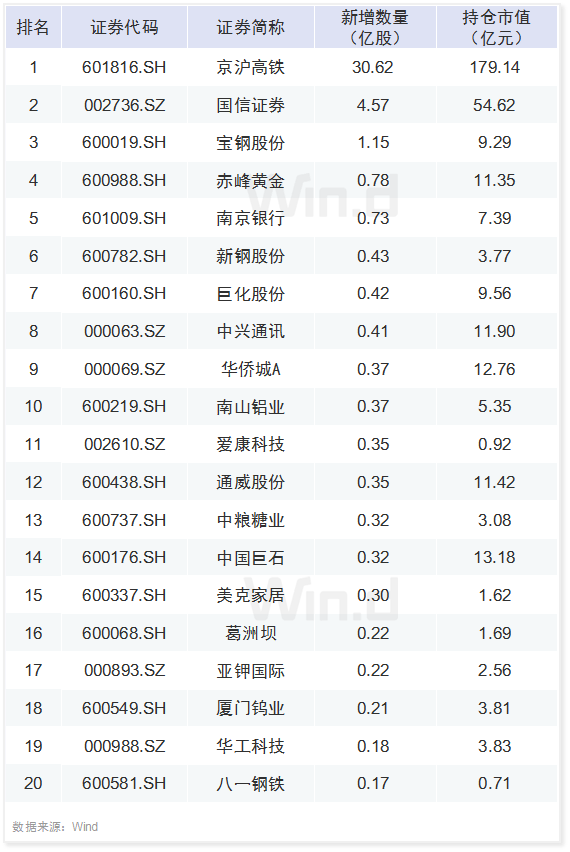Click market value 0.92

coord(494,444)
